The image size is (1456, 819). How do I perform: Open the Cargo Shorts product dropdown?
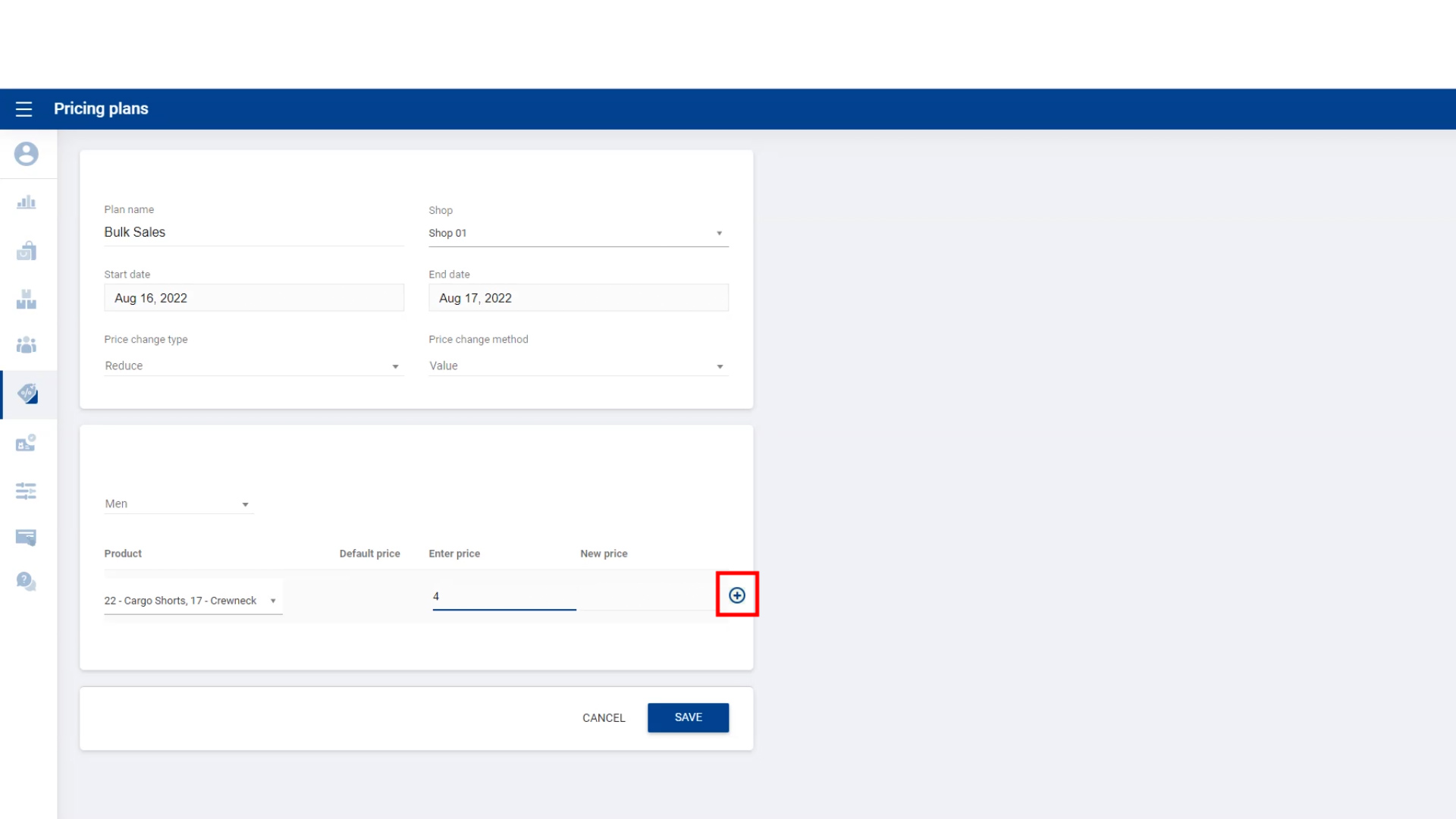pos(193,601)
